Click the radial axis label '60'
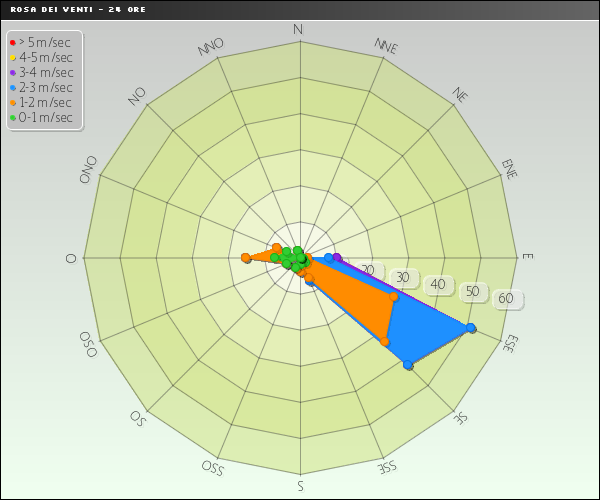Viewport: 600px width, 500px height. (x=506, y=298)
